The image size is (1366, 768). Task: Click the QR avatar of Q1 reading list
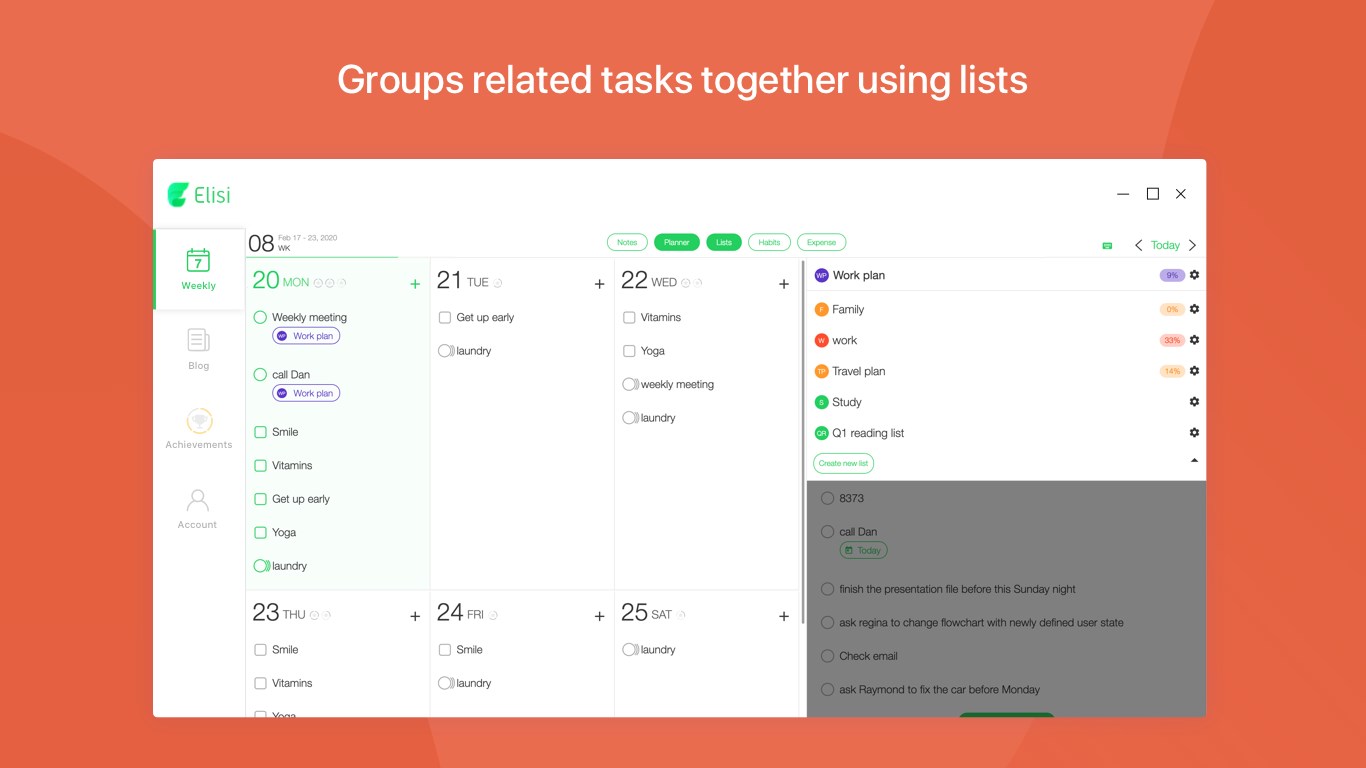click(821, 433)
